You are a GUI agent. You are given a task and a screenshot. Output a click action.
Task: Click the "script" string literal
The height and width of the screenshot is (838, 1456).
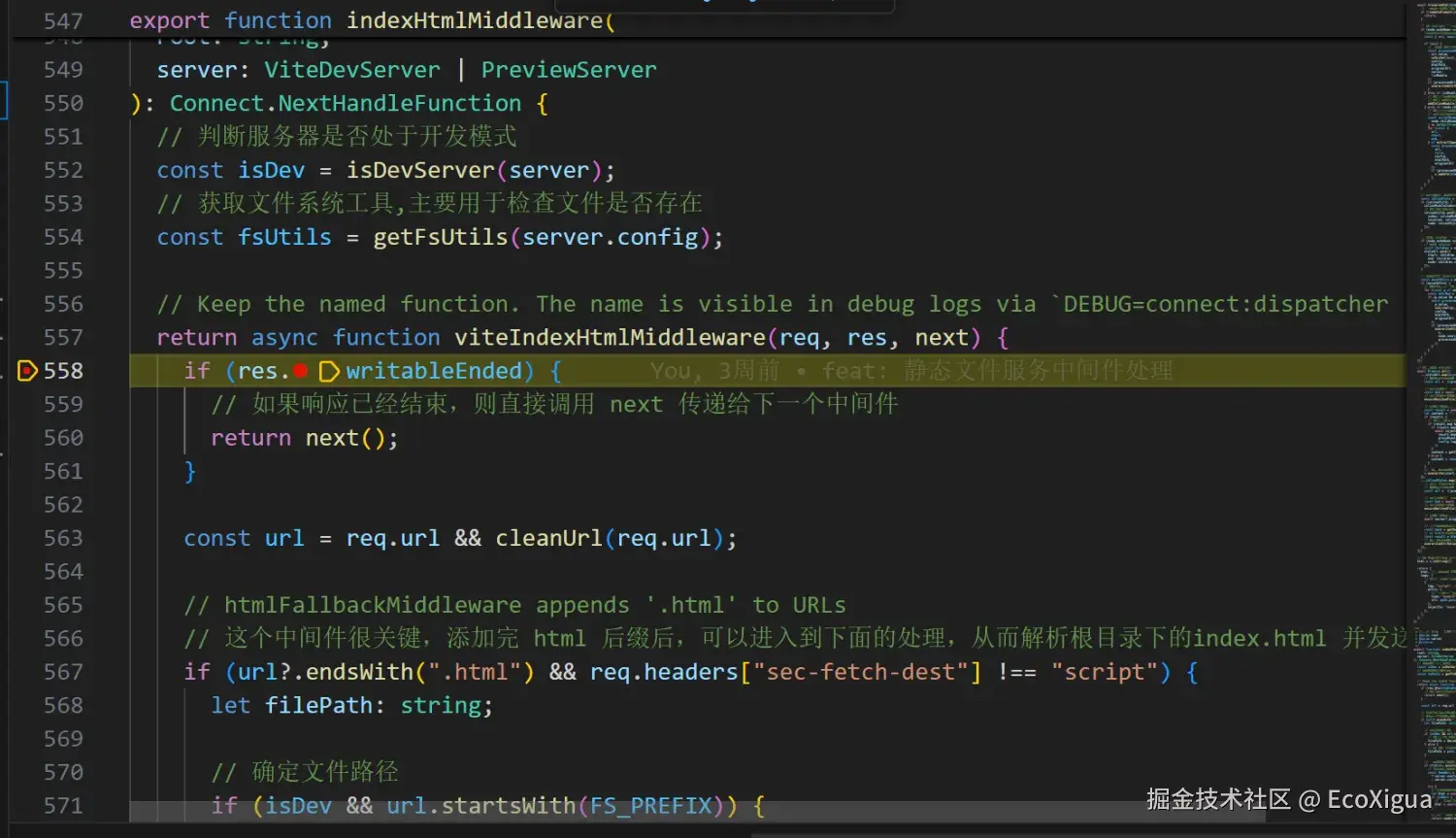coord(1104,672)
